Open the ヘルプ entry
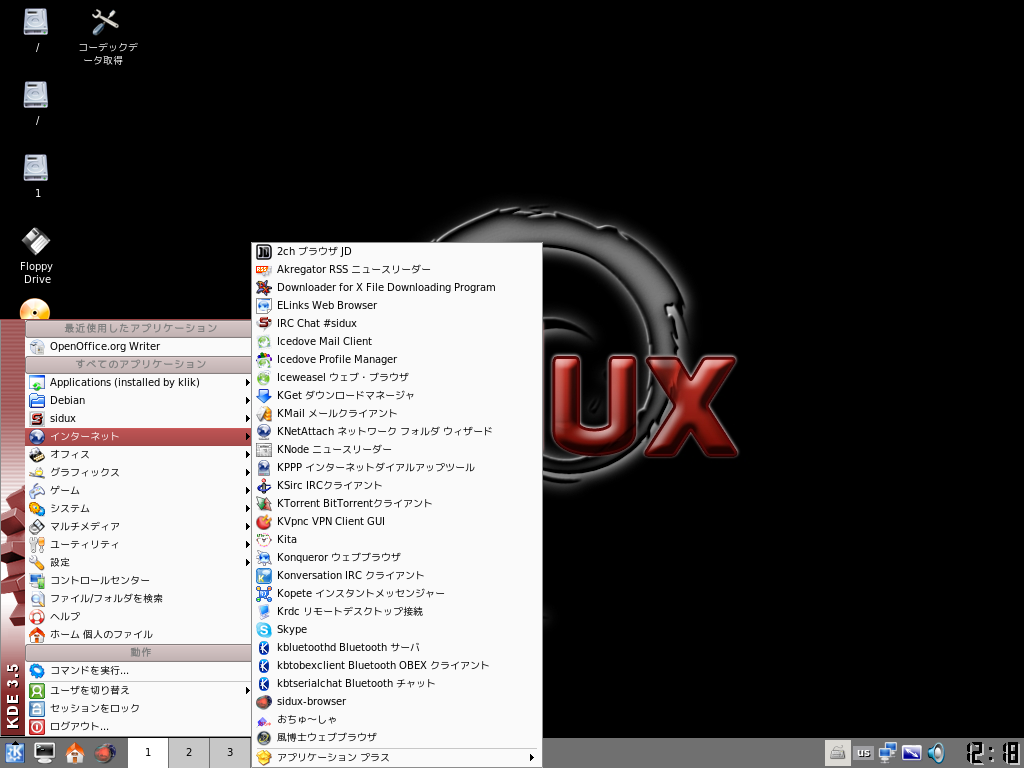The image size is (1024, 768). (138, 616)
